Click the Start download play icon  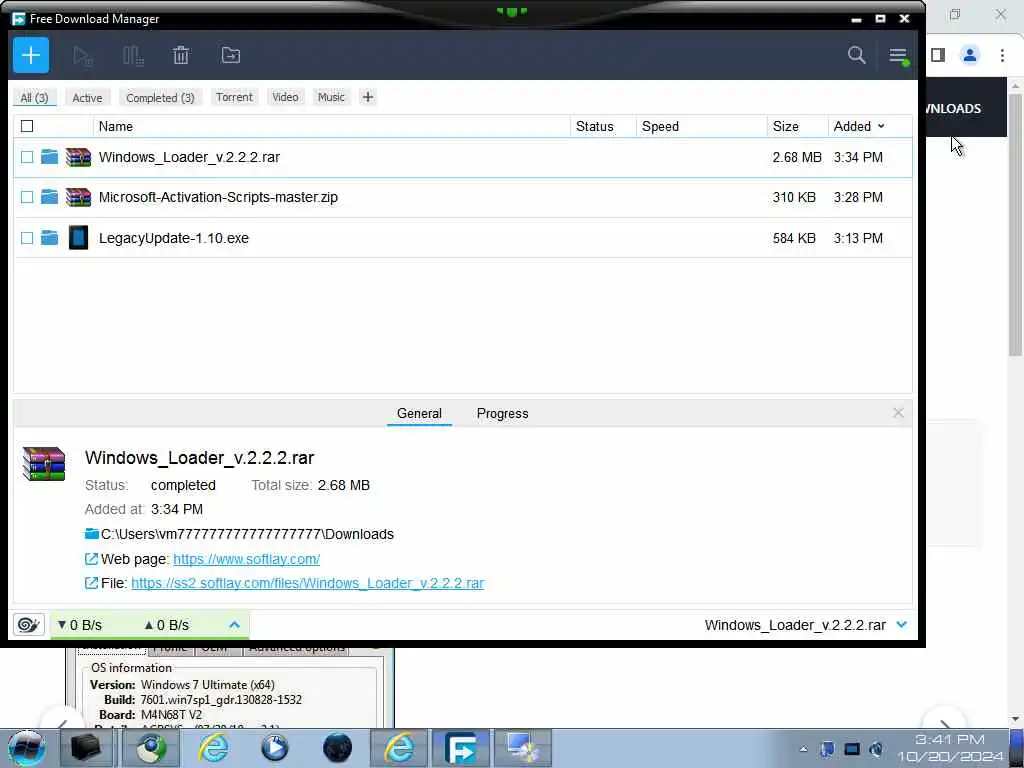[x=83, y=56]
